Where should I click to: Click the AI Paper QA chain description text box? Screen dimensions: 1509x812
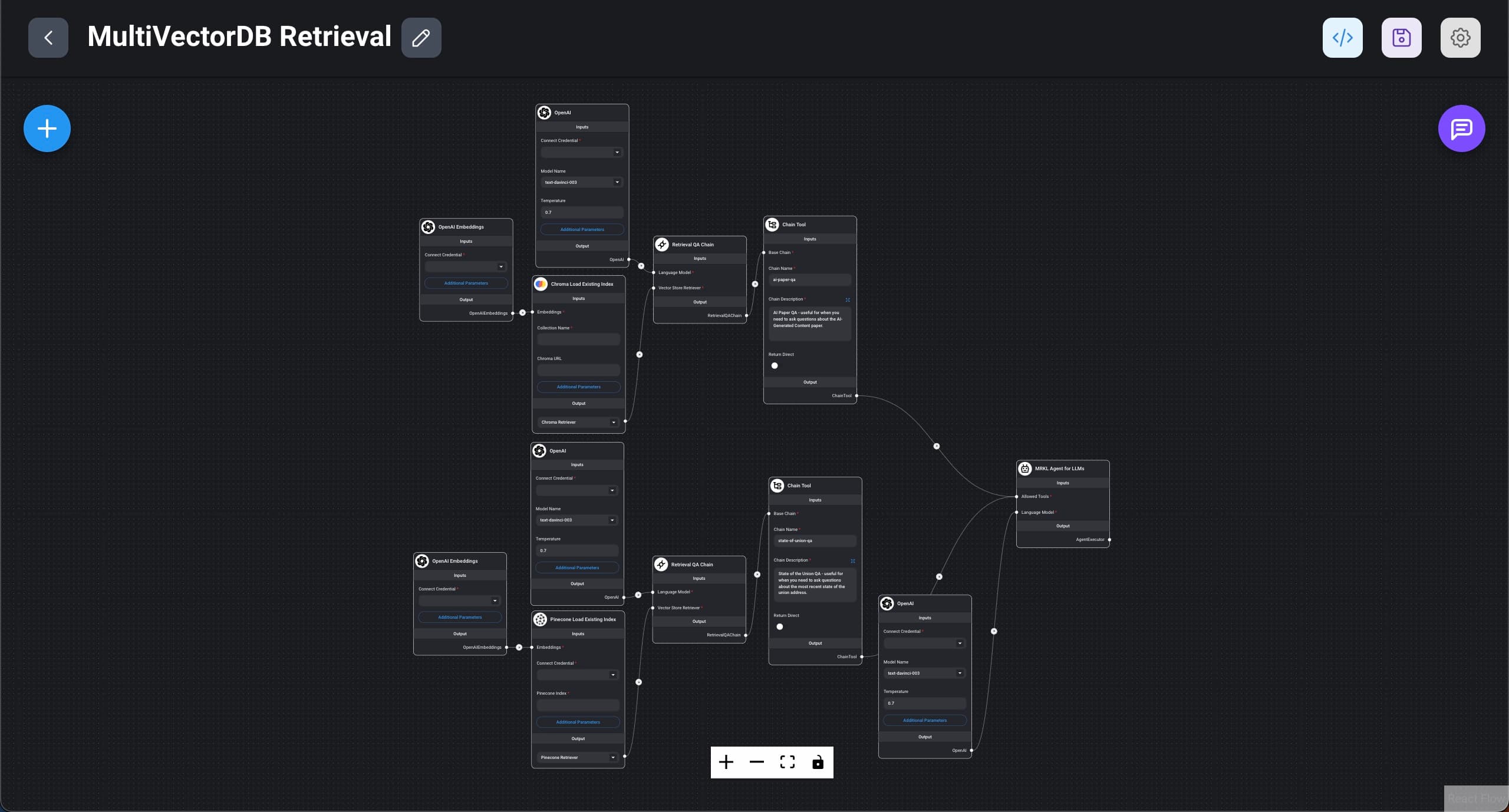810,324
